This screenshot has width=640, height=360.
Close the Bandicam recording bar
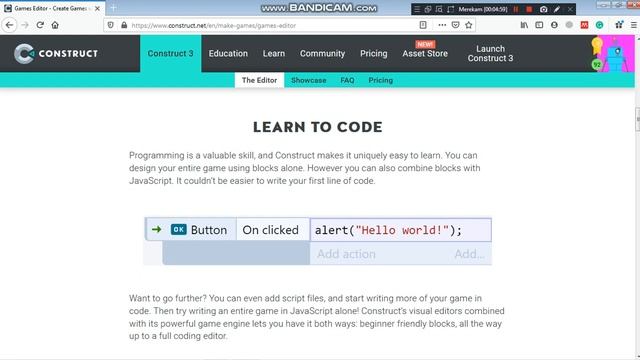point(570,9)
